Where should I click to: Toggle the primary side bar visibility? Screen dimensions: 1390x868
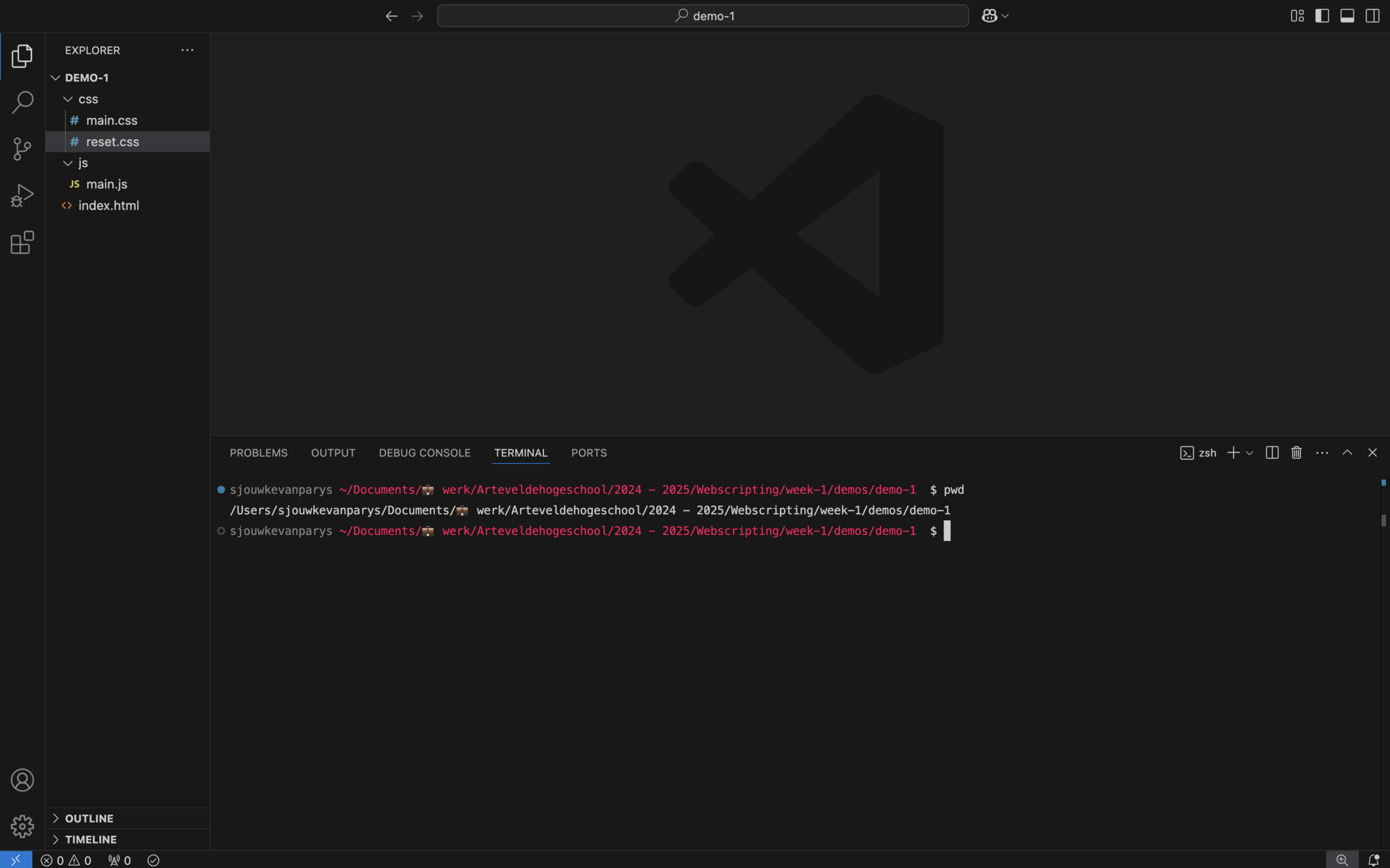pyautogui.click(x=1322, y=16)
